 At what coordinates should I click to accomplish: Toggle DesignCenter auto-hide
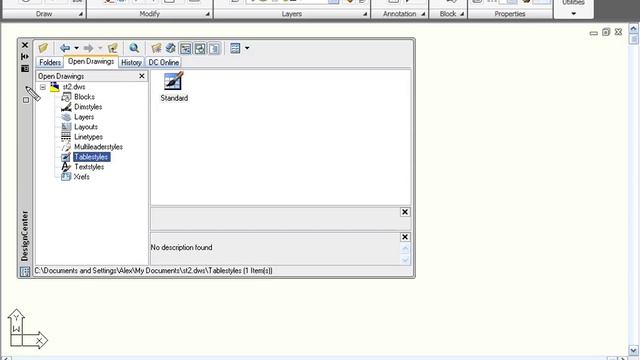click(x=25, y=56)
